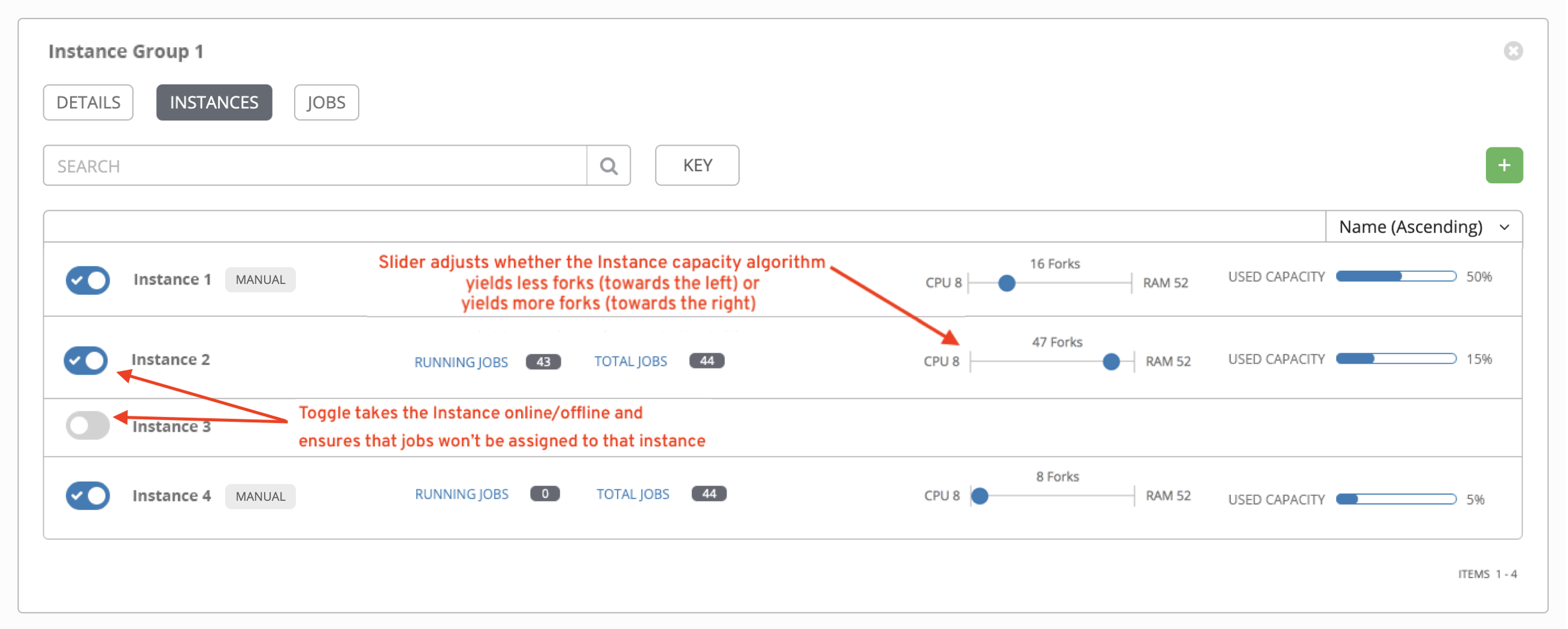Disable the Instance 2 toggle

86,361
